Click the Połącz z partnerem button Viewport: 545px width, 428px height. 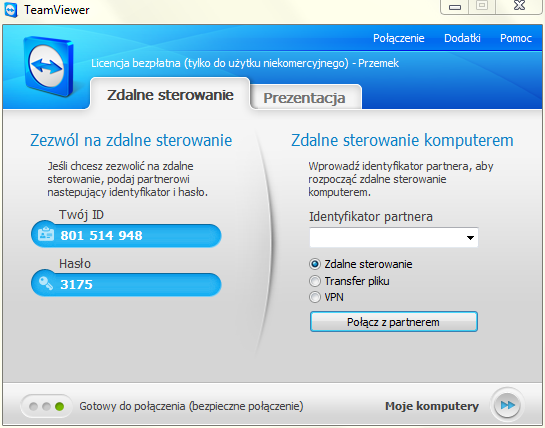(x=393, y=322)
